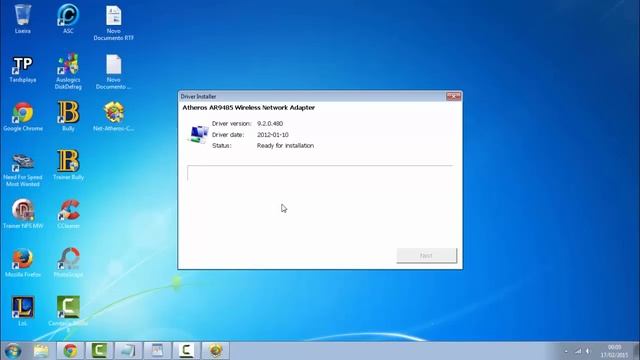Select the Net-Atheros-C... desktop icon
Image resolution: width=640 pixels, height=360 pixels.
click(113, 116)
